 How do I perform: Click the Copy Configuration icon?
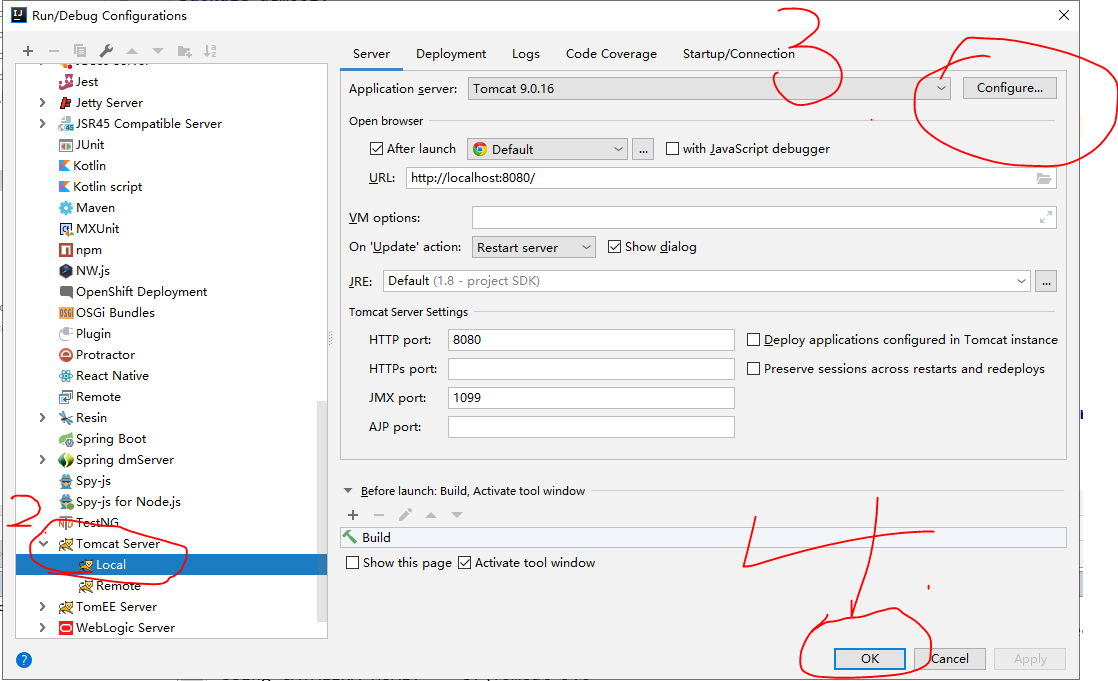click(80, 51)
